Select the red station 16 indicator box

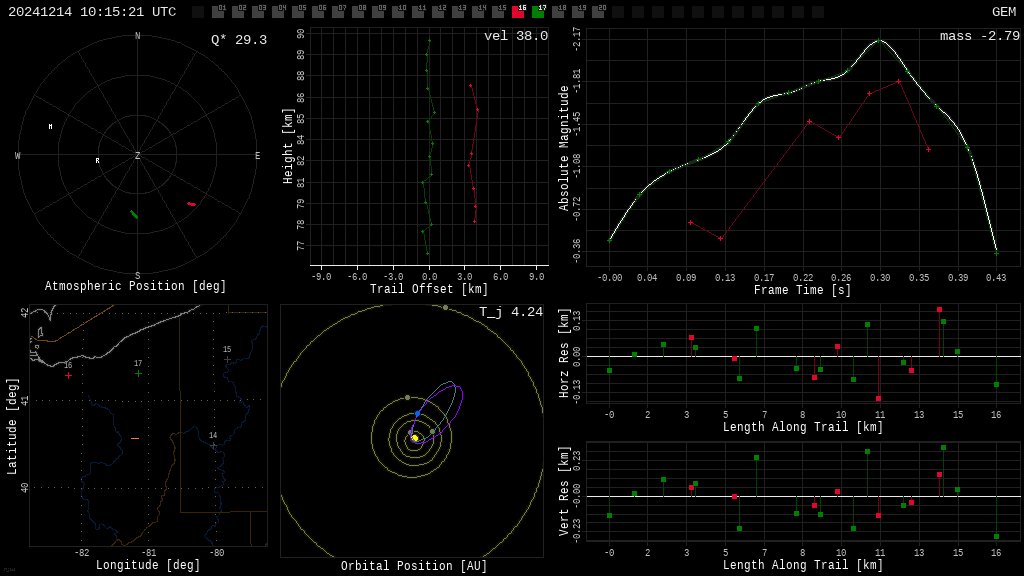click(x=518, y=12)
